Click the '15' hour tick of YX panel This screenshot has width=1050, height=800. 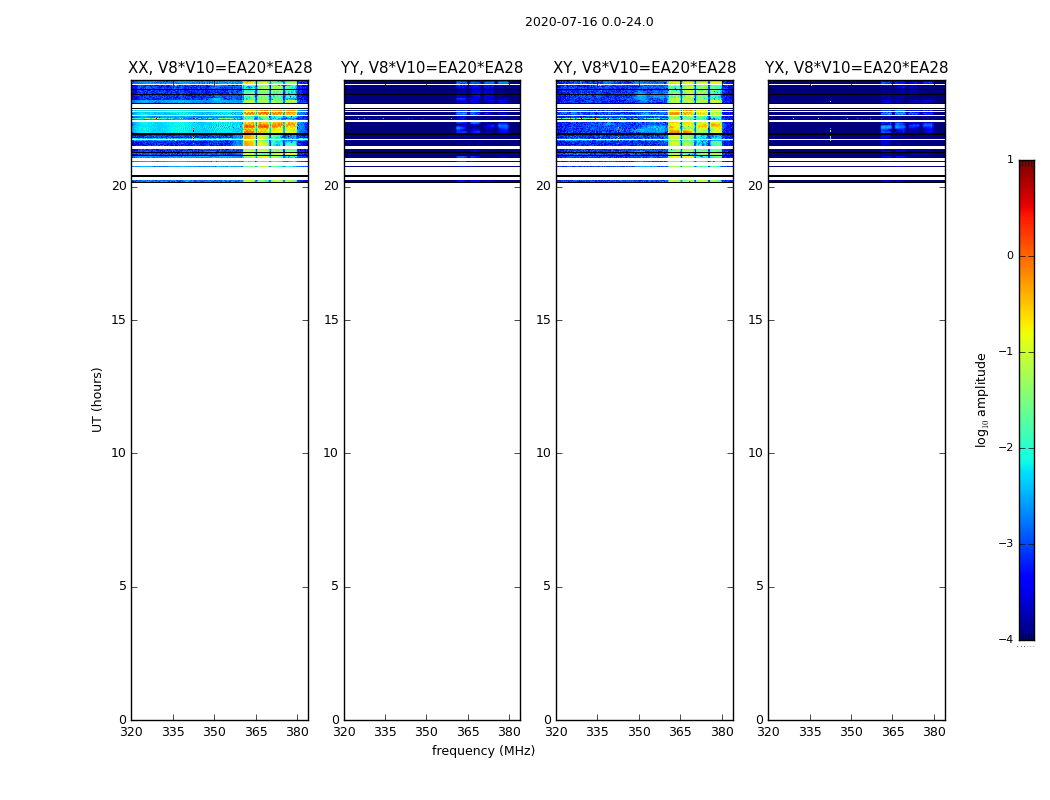coord(755,320)
